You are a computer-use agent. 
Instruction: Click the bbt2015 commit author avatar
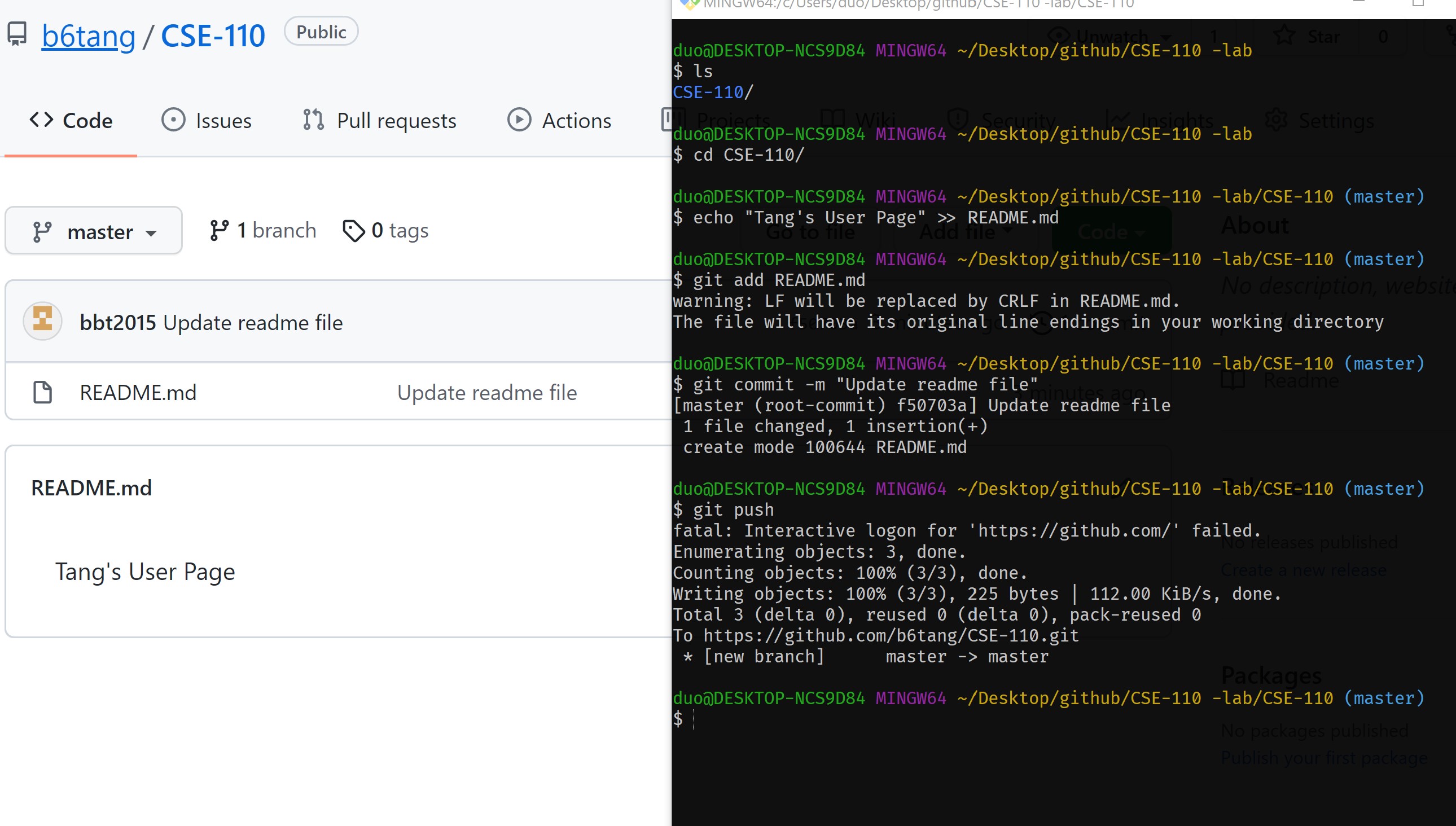(x=42, y=320)
